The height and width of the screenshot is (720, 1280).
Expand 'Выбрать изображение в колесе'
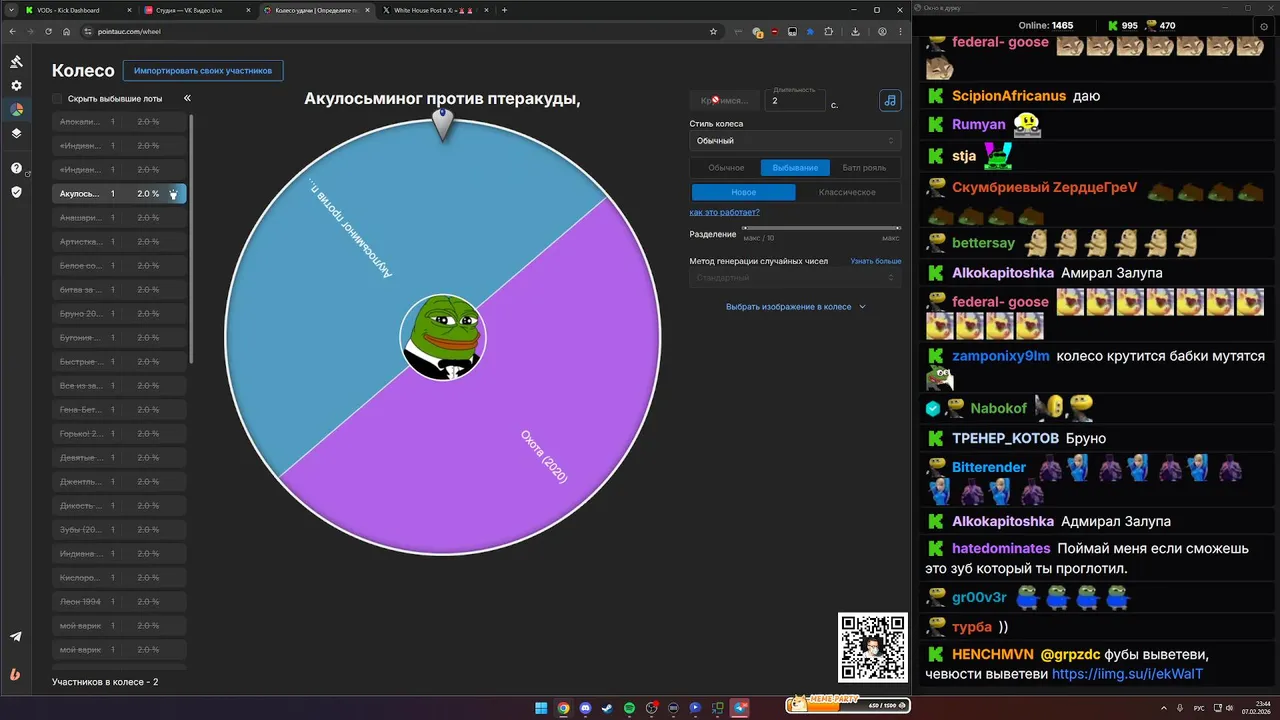[x=795, y=307]
